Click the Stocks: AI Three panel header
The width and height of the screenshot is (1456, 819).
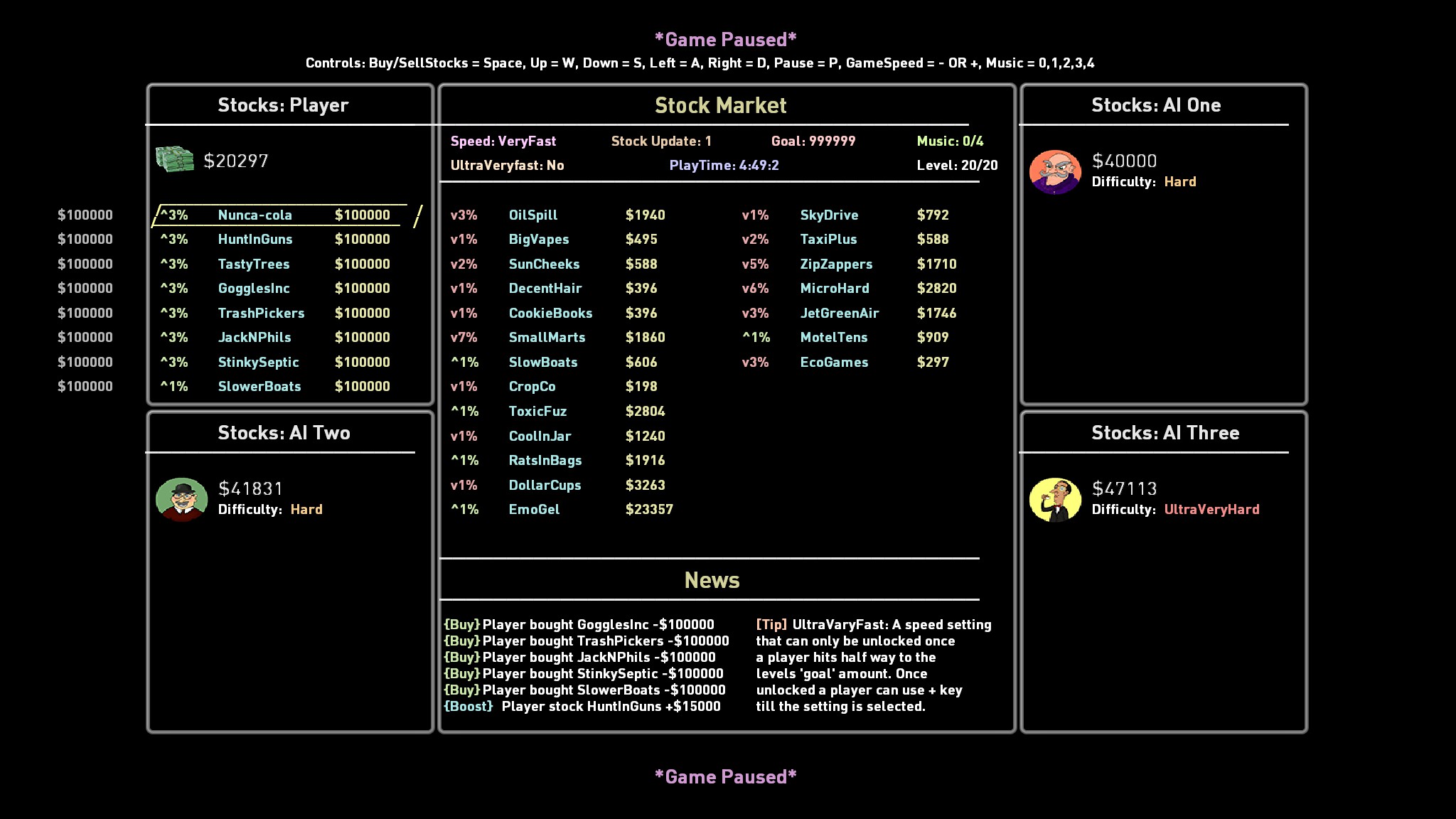coord(1165,433)
